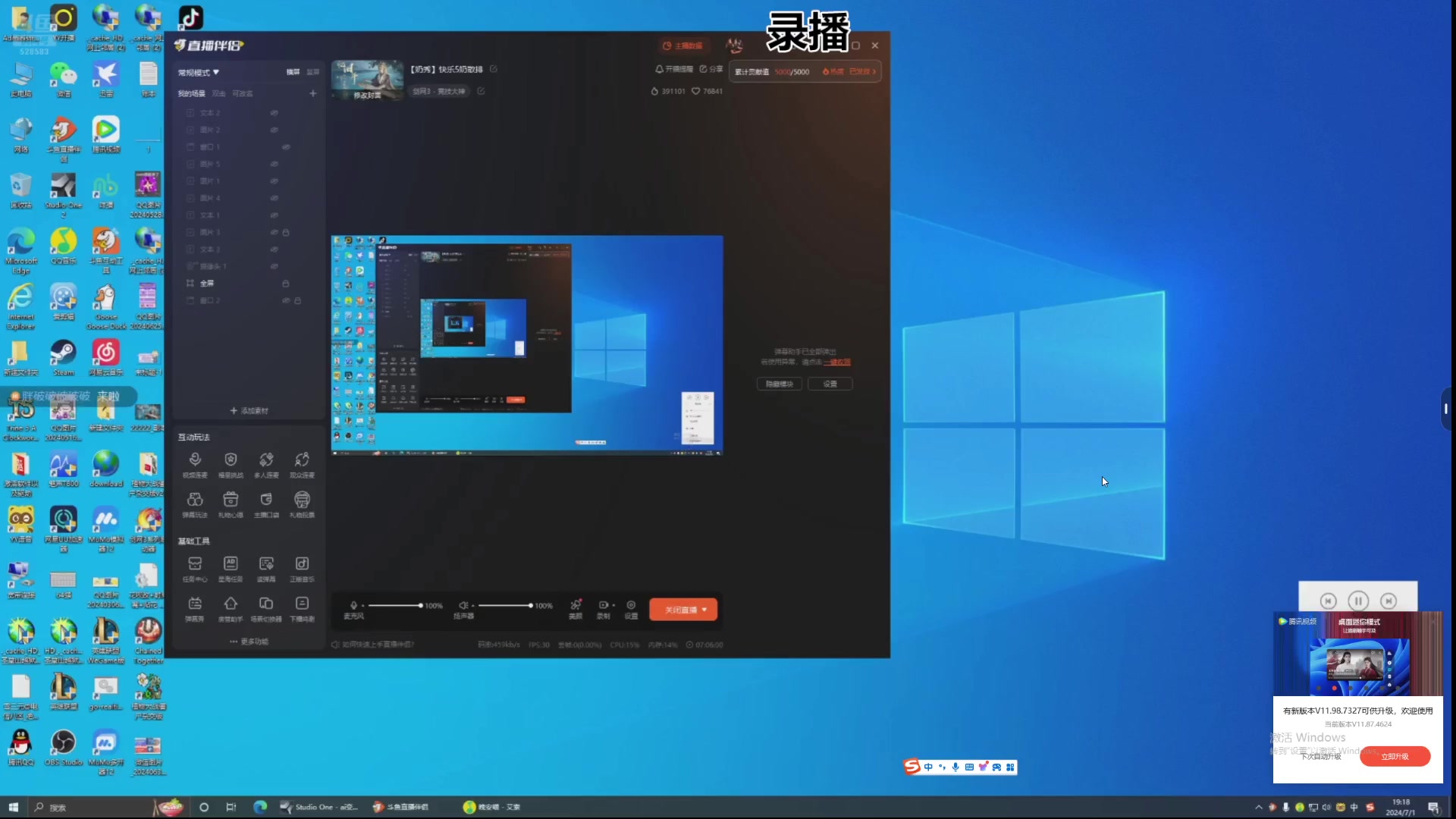Edit the stream category pencil icon
Image resolution: width=1456 pixels, height=819 pixels.
(481, 91)
